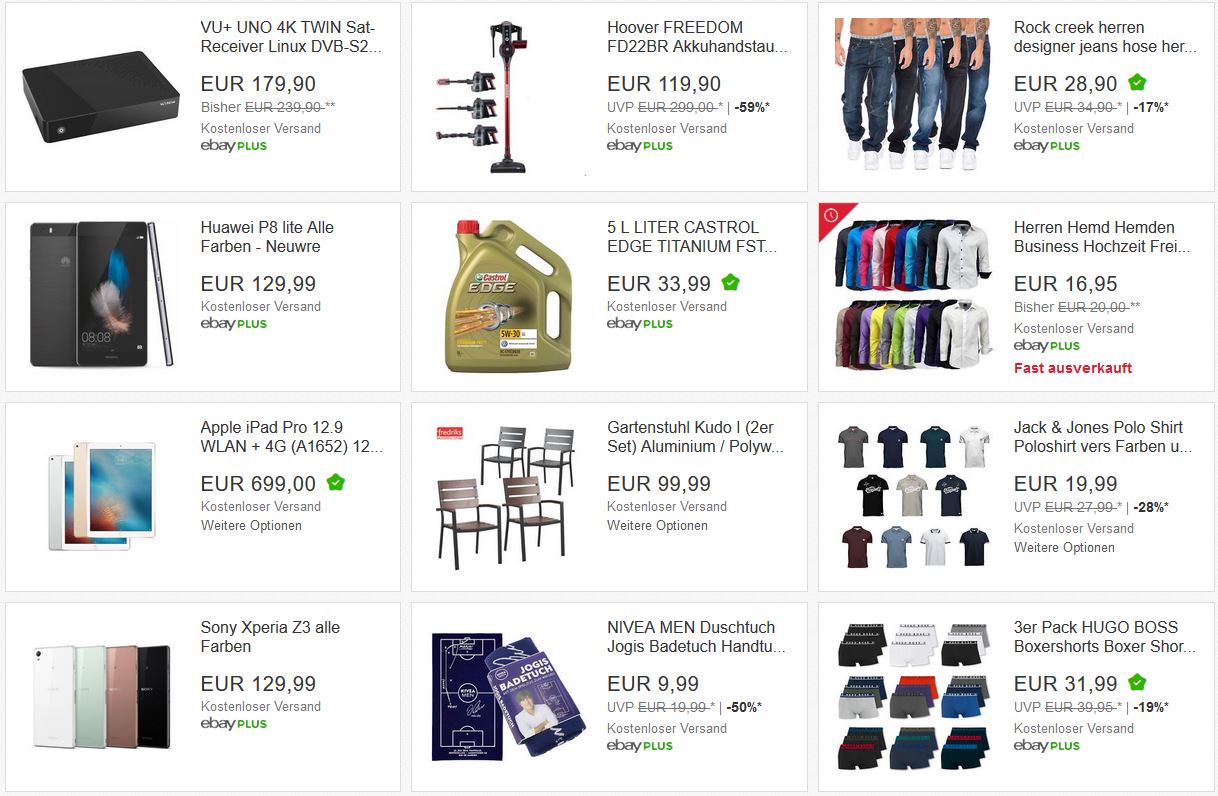Click the Fast ausverkauft label on shirts
Viewport: 1218px width, 796px height.
coord(1073,368)
